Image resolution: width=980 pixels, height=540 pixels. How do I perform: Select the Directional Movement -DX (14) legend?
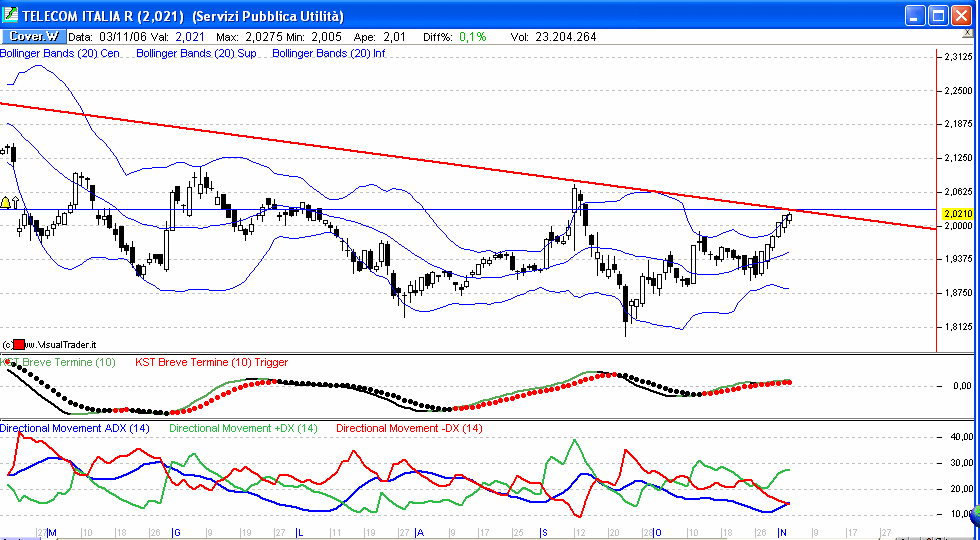(x=409, y=428)
